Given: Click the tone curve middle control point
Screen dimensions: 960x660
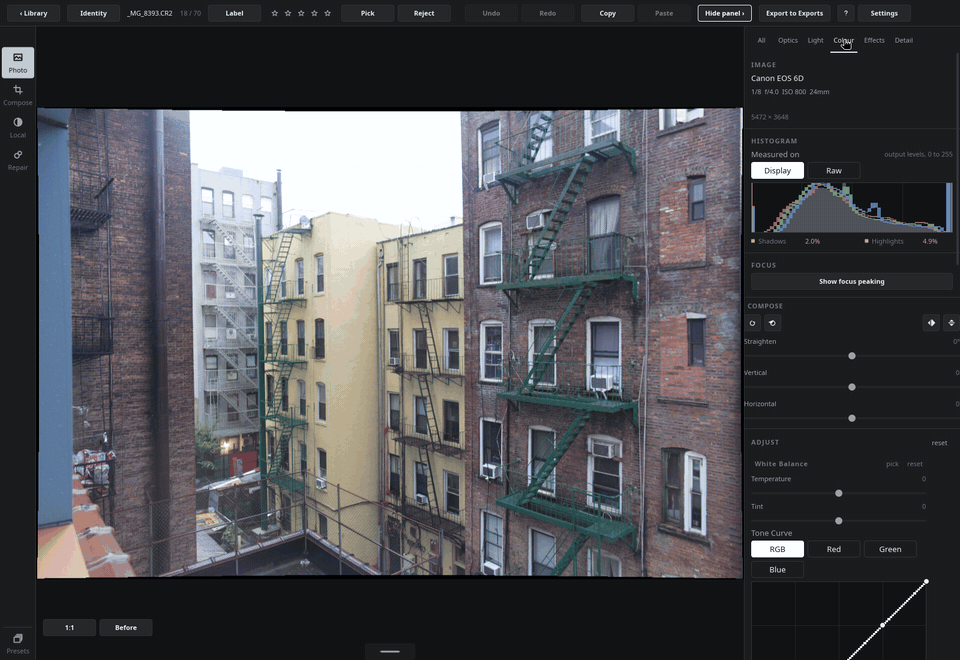Looking at the screenshot, I should click(x=882, y=625).
